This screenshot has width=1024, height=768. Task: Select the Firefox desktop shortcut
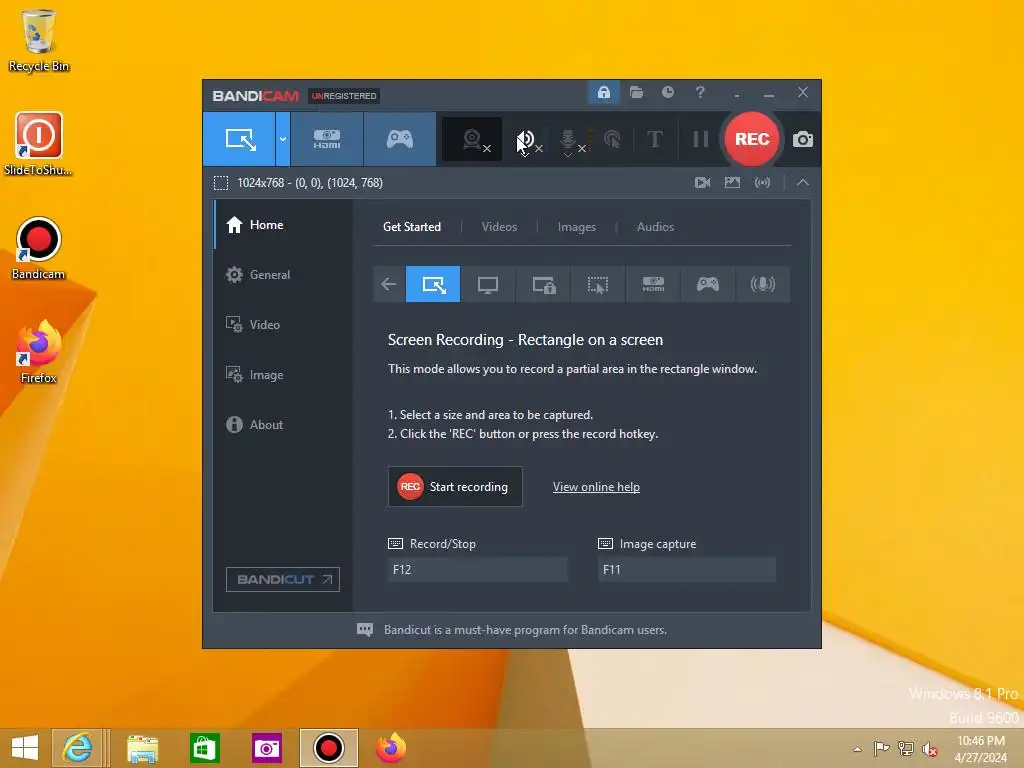tap(39, 352)
